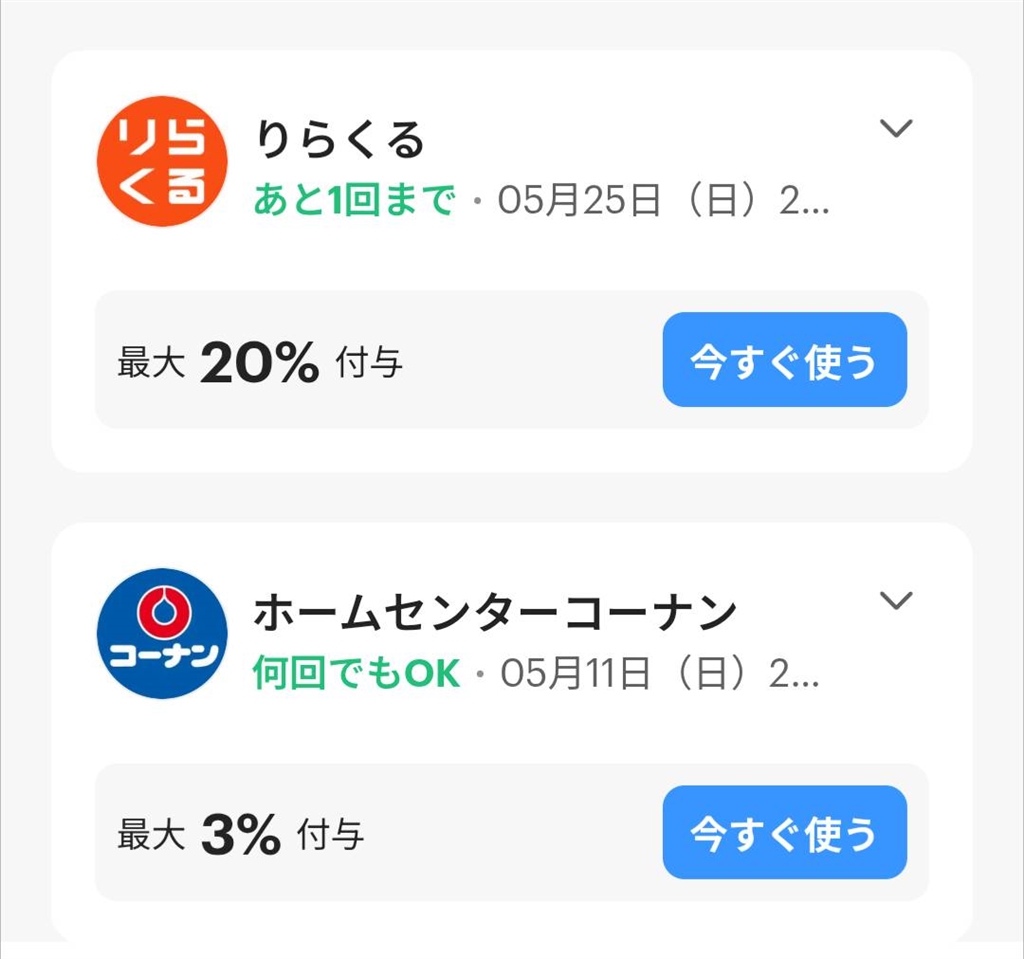
Task: Expand the ホームセンターコーナン coupon chevron
Action: click(x=895, y=600)
